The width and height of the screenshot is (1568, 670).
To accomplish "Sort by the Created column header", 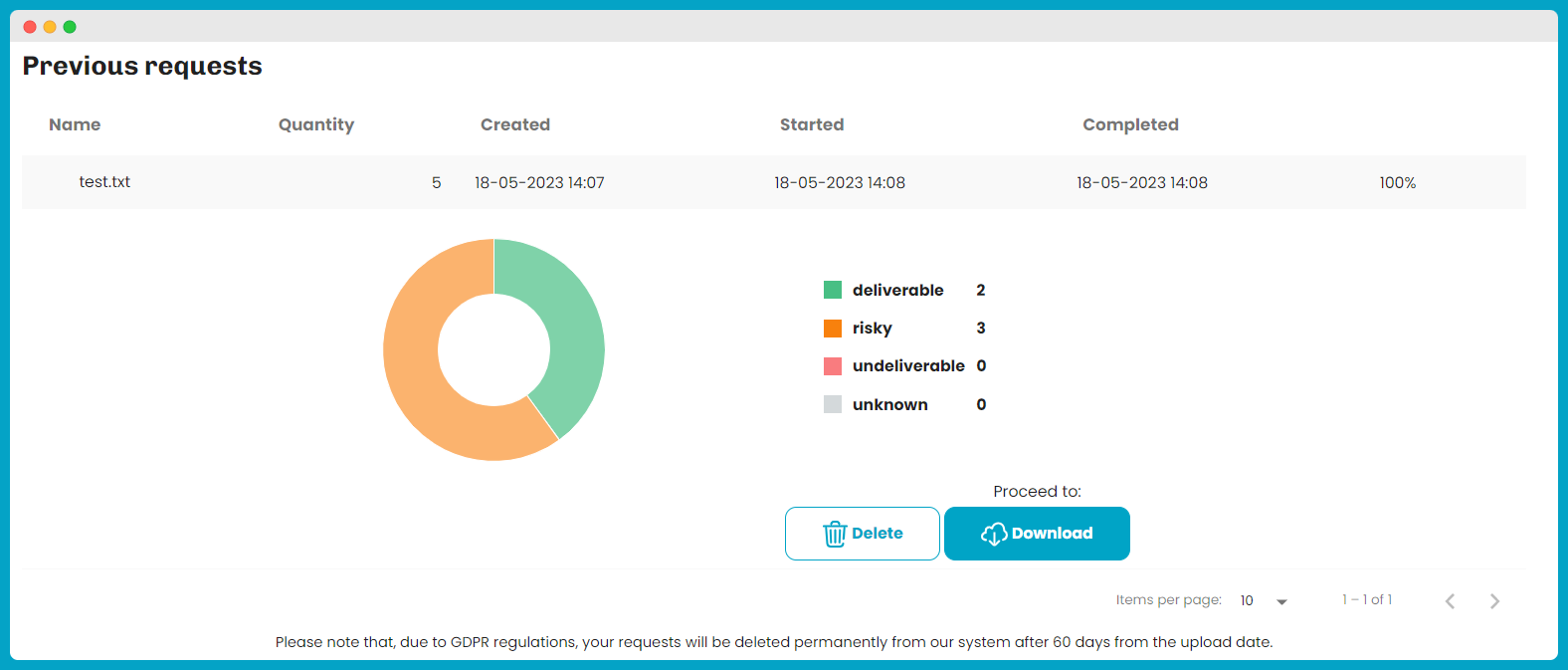I will click(x=514, y=124).
